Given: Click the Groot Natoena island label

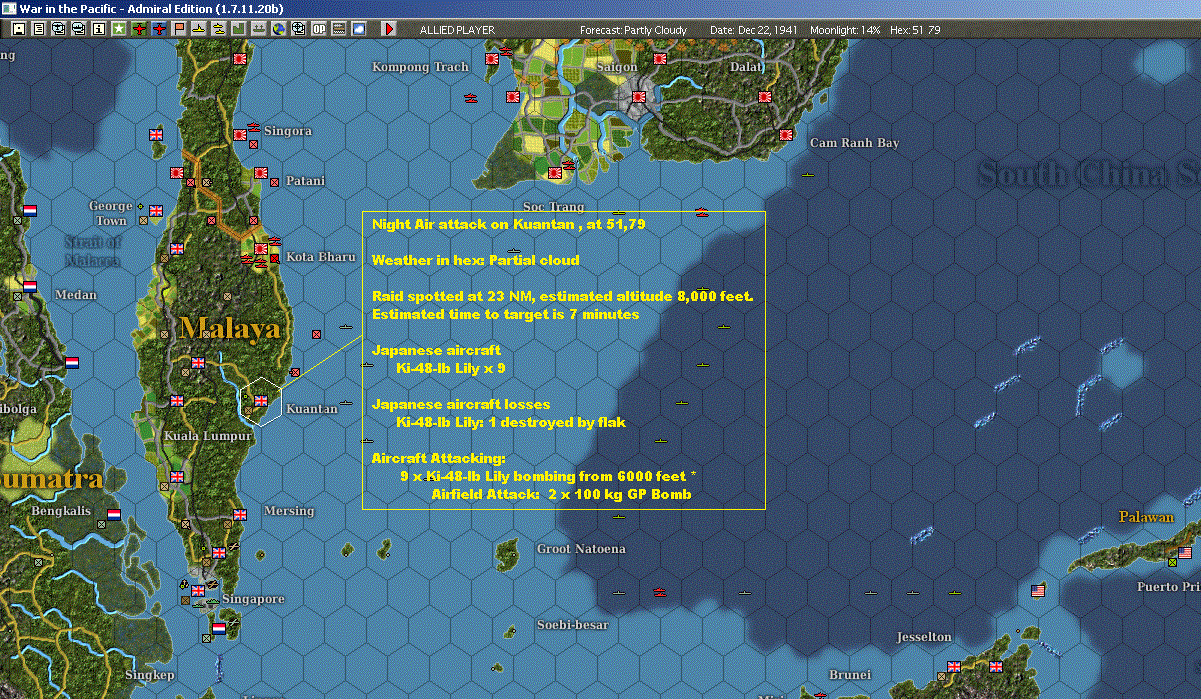Looking at the screenshot, I should click(x=581, y=549).
